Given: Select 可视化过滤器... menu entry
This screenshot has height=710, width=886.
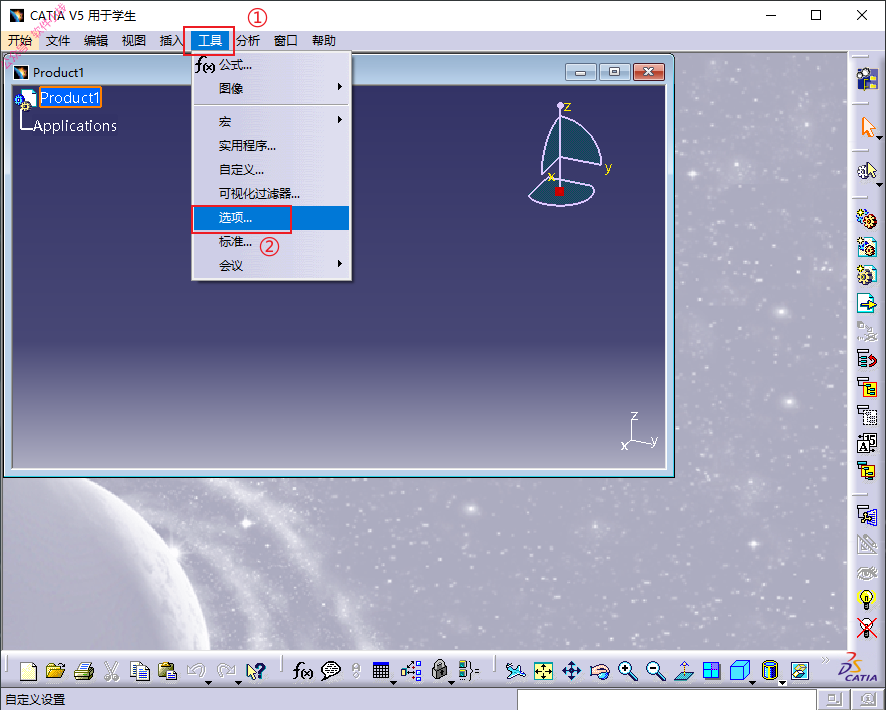Looking at the screenshot, I should tap(271, 194).
